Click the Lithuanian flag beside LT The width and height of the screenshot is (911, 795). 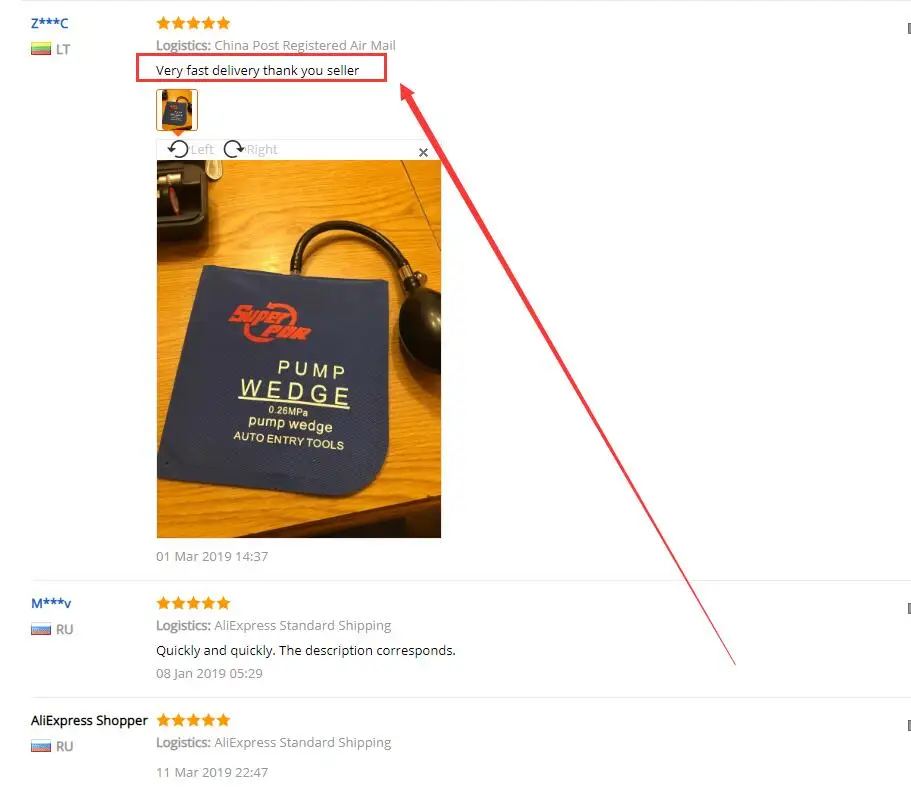41,49
